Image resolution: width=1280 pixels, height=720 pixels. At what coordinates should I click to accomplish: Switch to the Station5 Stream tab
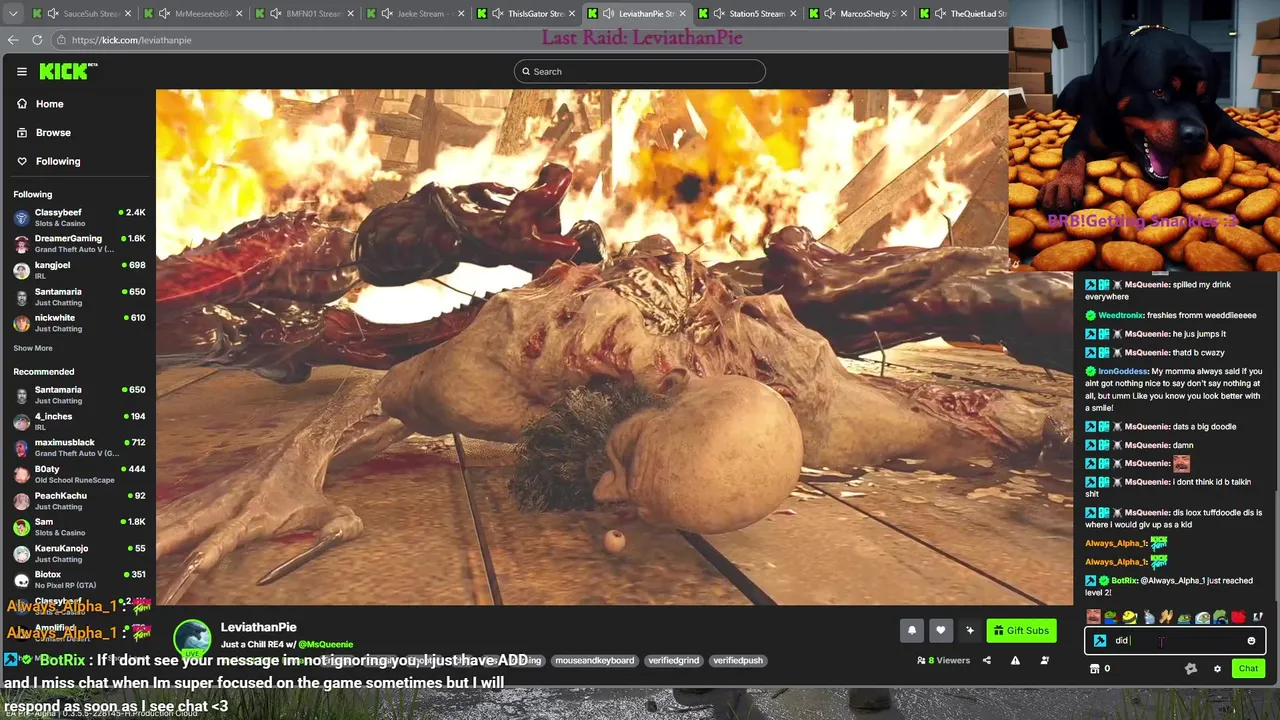tap(750, 14)
